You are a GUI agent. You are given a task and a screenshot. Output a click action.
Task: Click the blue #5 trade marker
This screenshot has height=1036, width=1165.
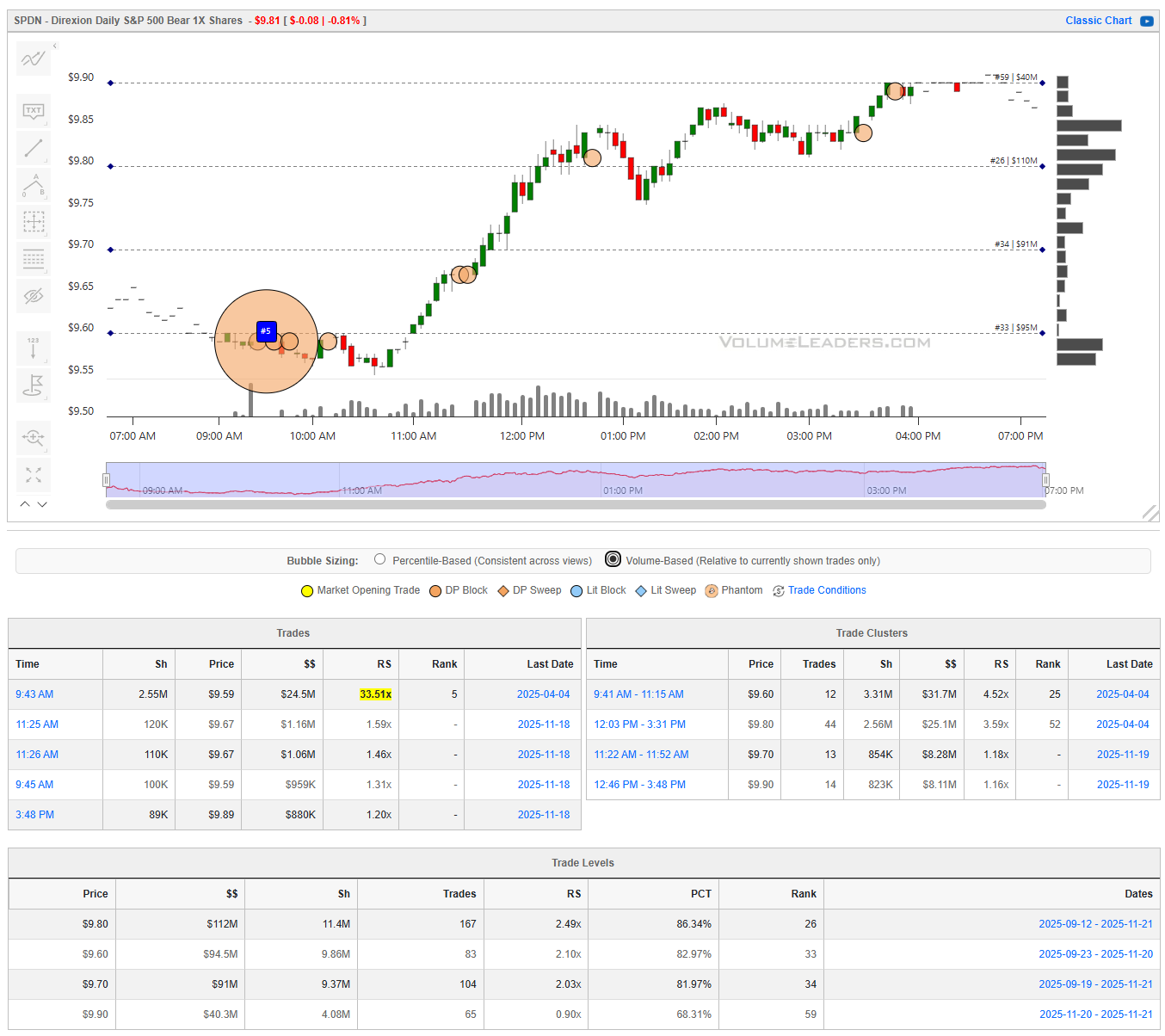click(x=266, y=330)
